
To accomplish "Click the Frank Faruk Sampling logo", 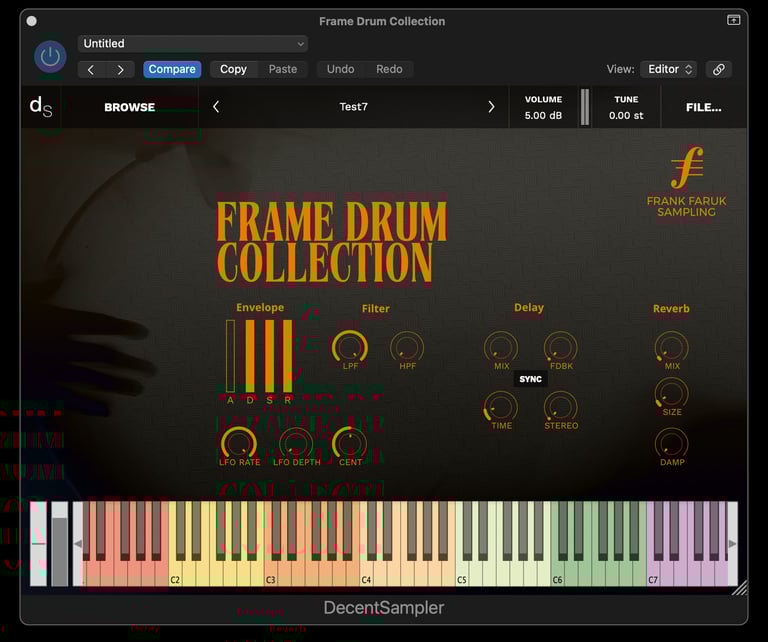I will click(x=687, y=182).
